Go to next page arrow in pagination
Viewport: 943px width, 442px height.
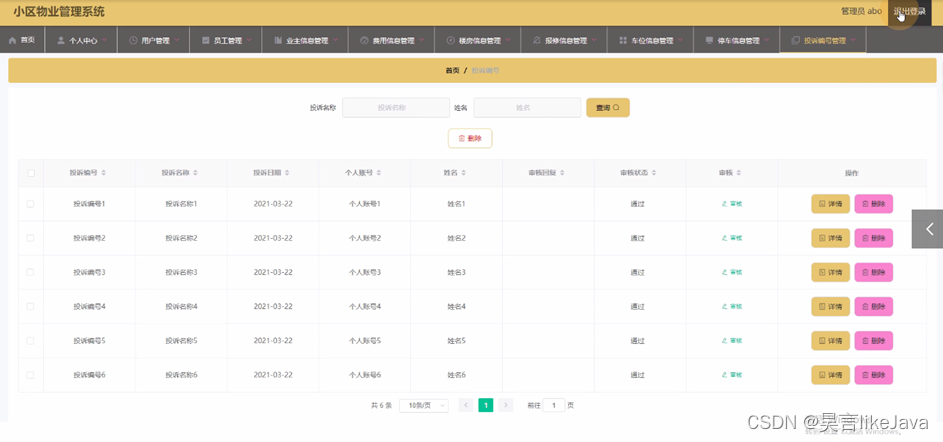(x=506, y=405)
